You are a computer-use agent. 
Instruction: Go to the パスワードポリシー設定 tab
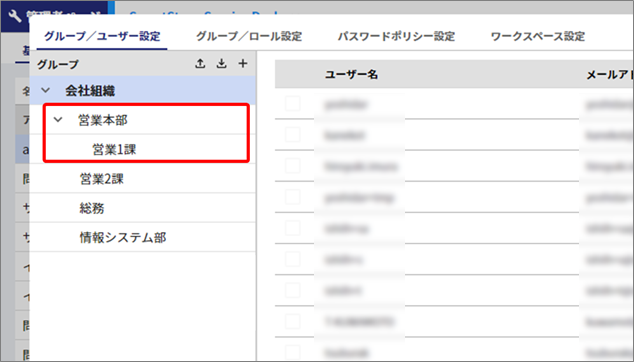point(396,36)
